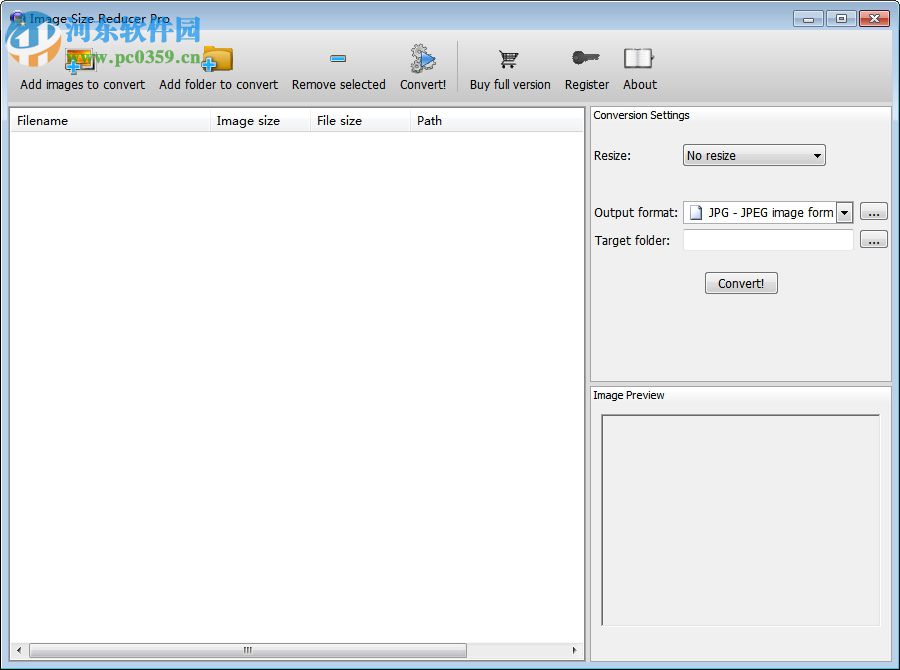Image resolution: width=900 pixels, height=670 pixels.
Task: Click the Remove selected toolbar icon
Action: pyautogui.click(x=338, y=58)
